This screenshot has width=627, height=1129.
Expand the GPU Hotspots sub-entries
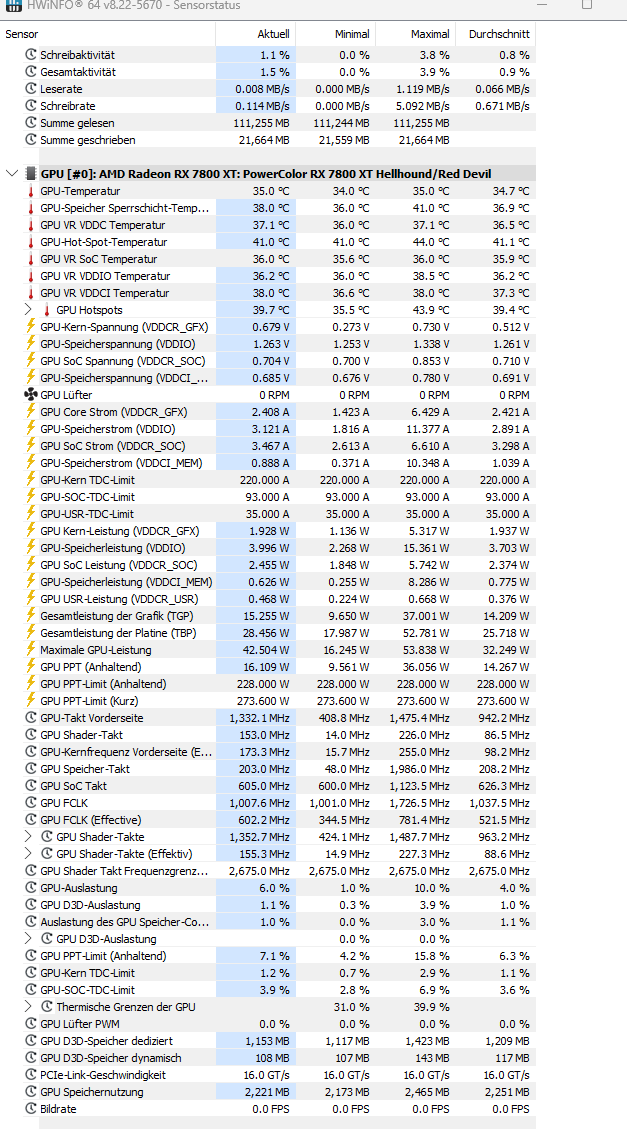click(x=28, y=310)
